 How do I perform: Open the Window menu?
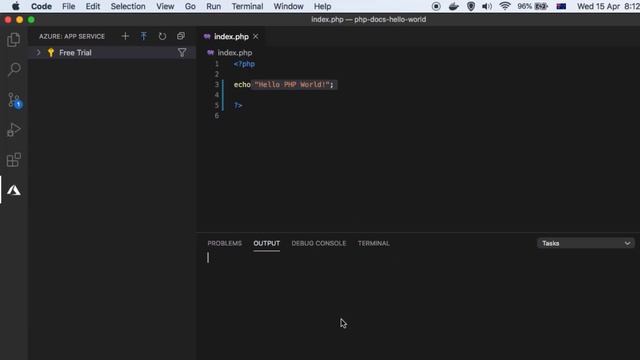[x=288, y=7]
